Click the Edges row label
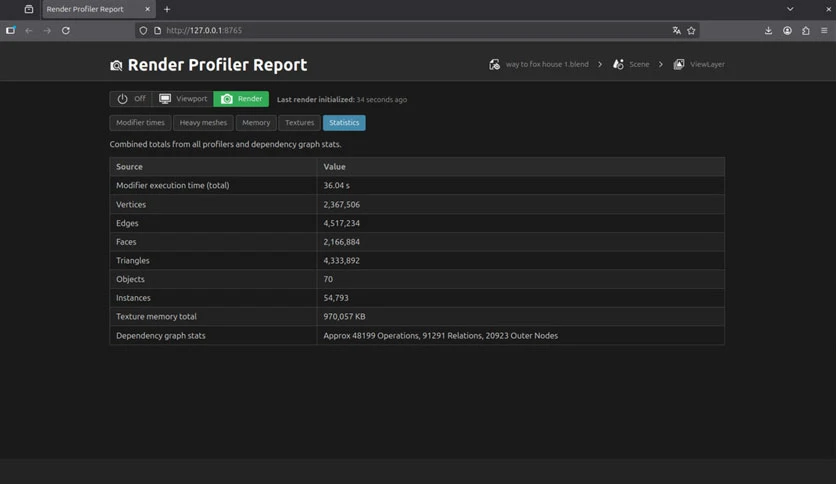The image size is (836, 484). coord(127,223)
